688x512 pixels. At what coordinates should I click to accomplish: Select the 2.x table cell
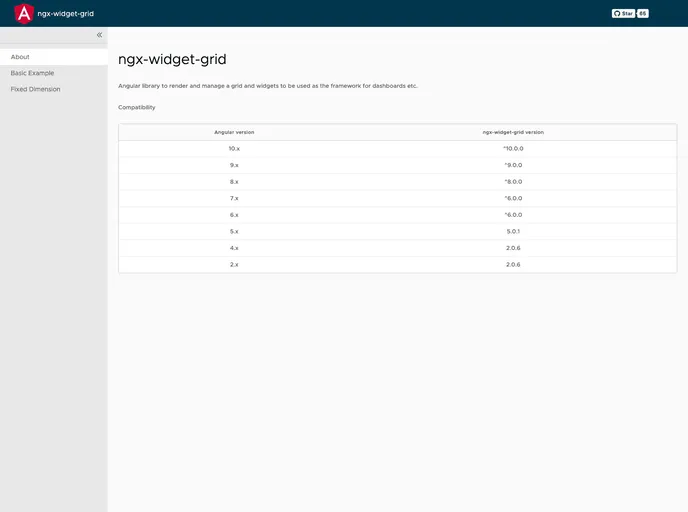(x=234, y=265)
